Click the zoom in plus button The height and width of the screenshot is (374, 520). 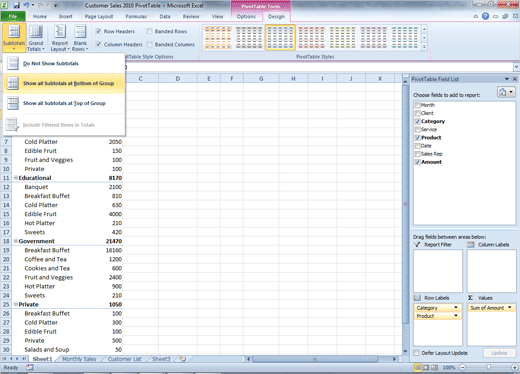(x=515, y=367)
